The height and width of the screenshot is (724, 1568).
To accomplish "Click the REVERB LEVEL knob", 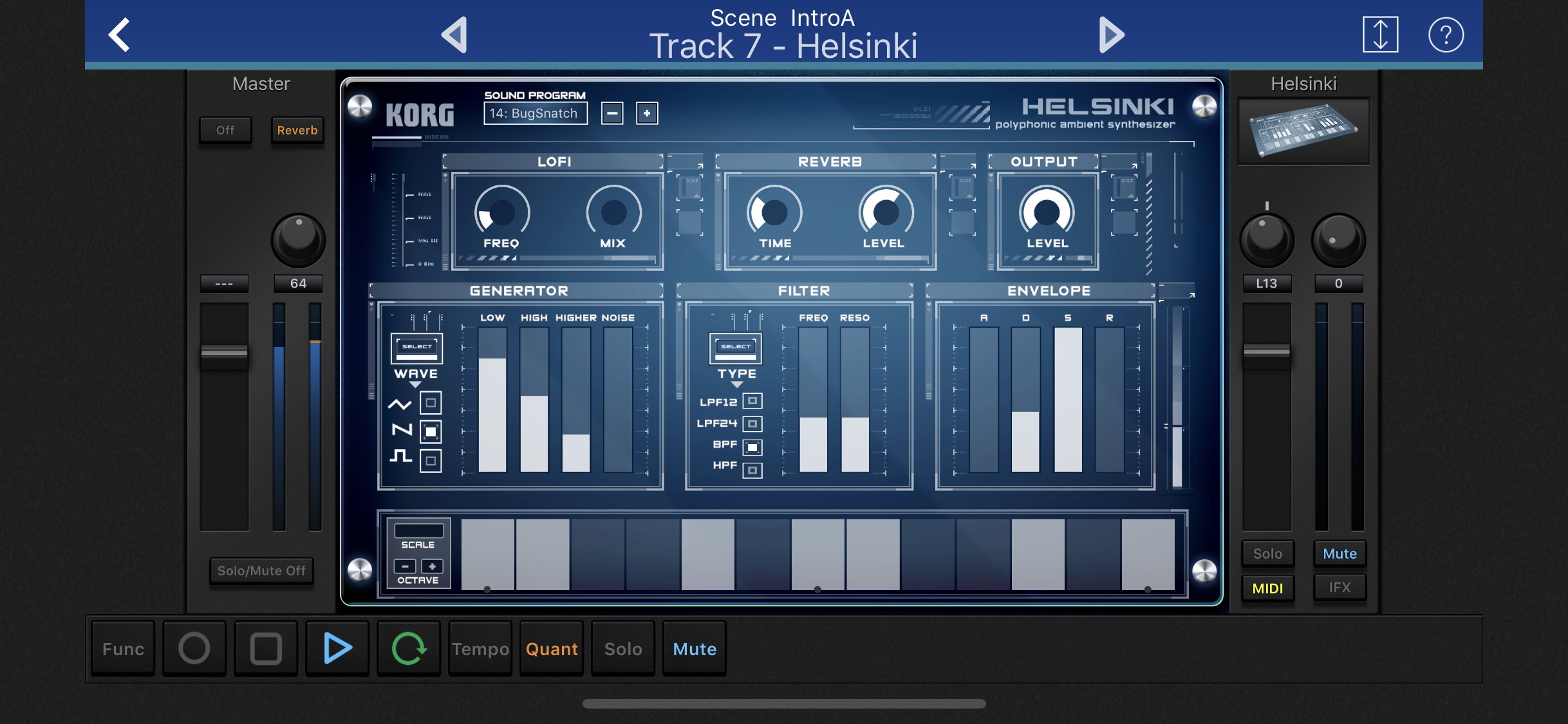I will pyautogui.click(x=886, y=212).
